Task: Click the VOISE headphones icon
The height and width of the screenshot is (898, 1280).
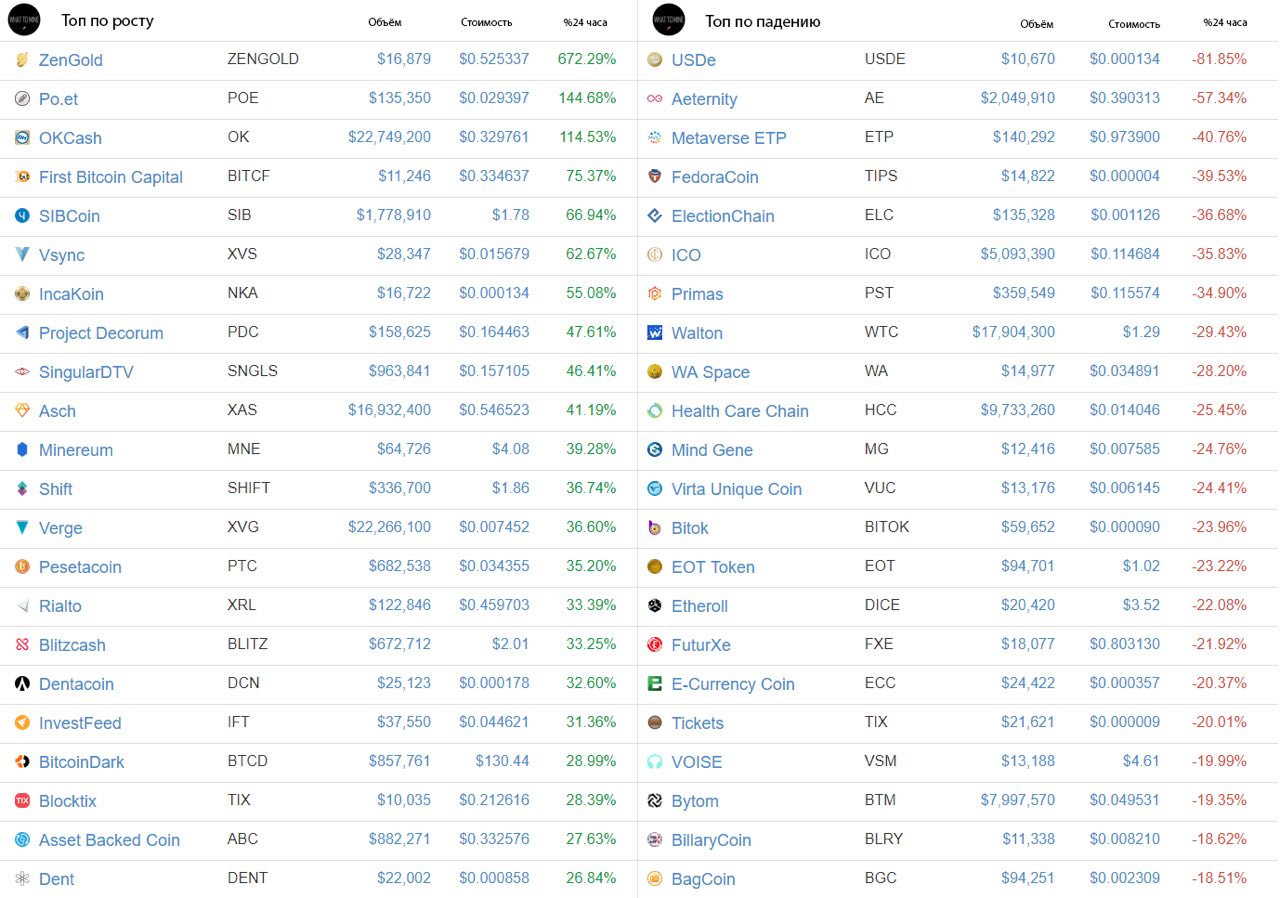Action: coord(655,762)
